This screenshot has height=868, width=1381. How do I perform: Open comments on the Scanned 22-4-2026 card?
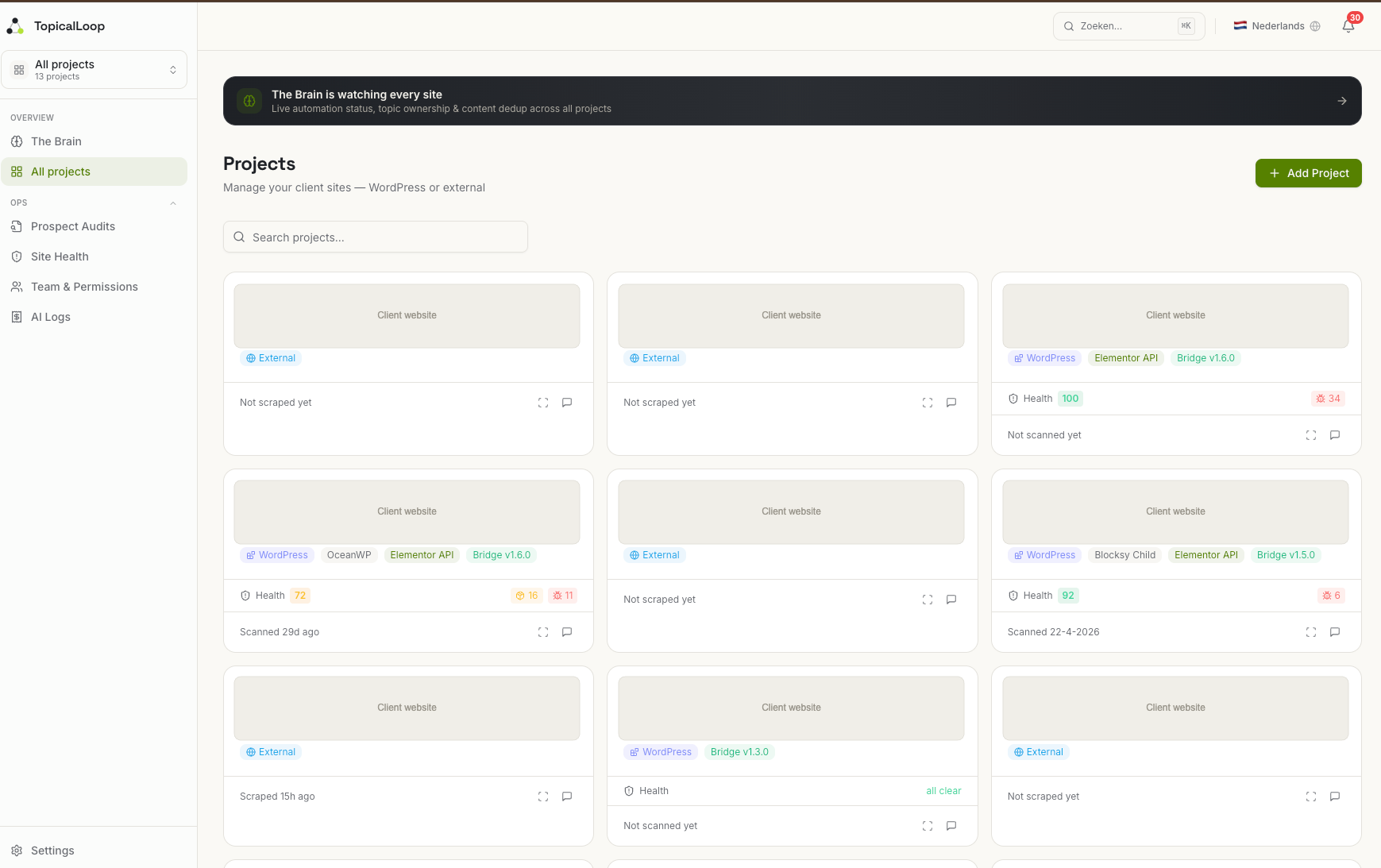(1335, 632)
